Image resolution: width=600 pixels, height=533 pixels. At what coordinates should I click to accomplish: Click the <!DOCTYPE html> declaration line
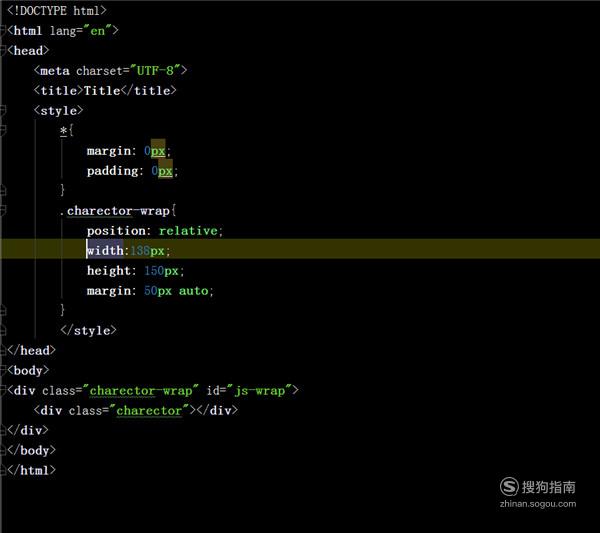pos(57,10)
